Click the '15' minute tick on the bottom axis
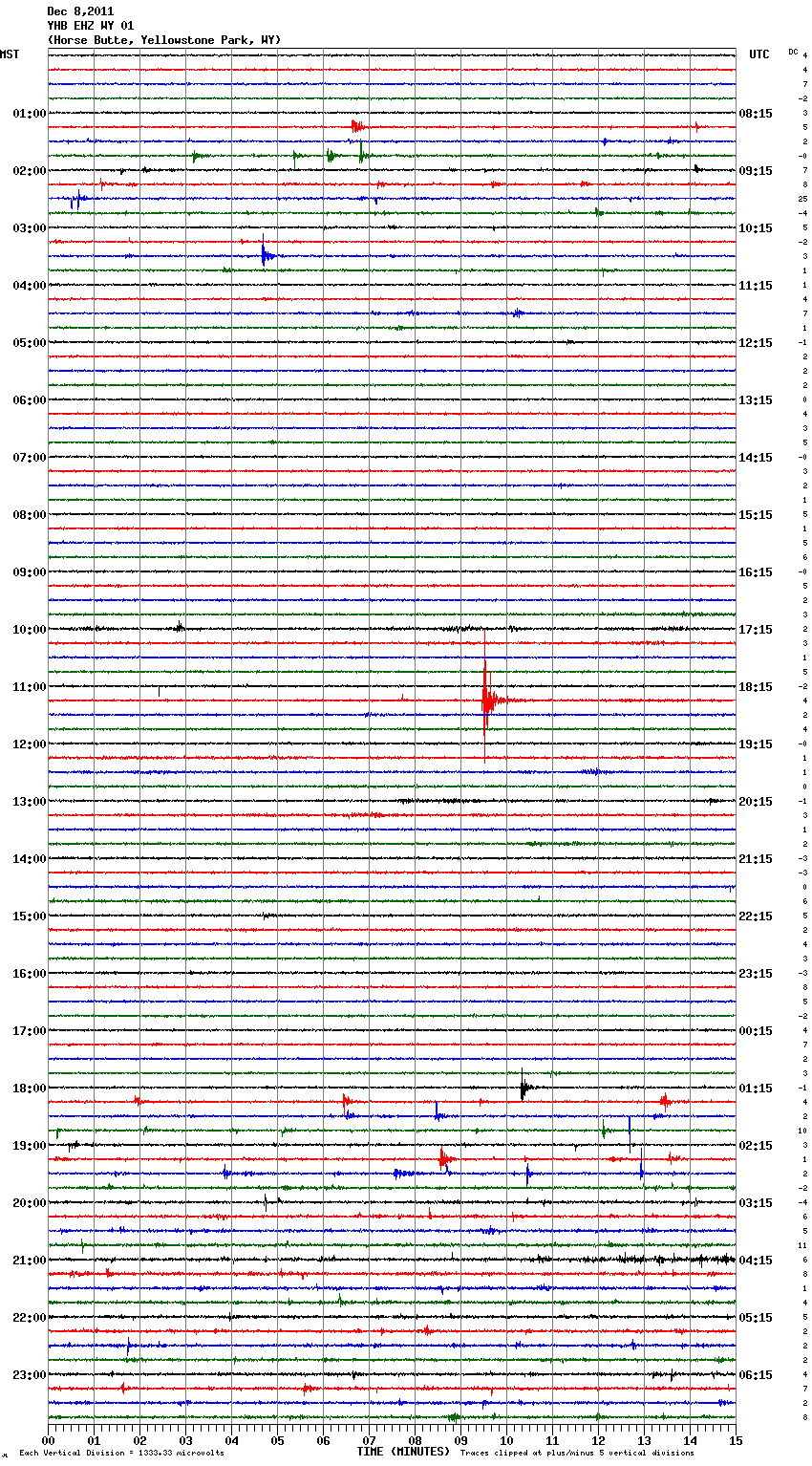The height and width of the screenshot is (1466, 812). 736,1440
